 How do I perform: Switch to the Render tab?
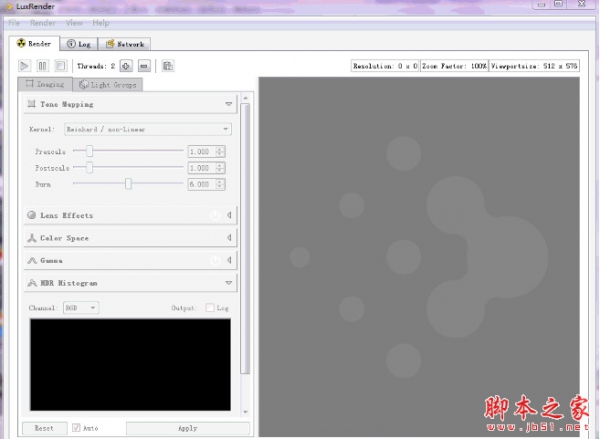pyautogui.click(x=34, y=44)
